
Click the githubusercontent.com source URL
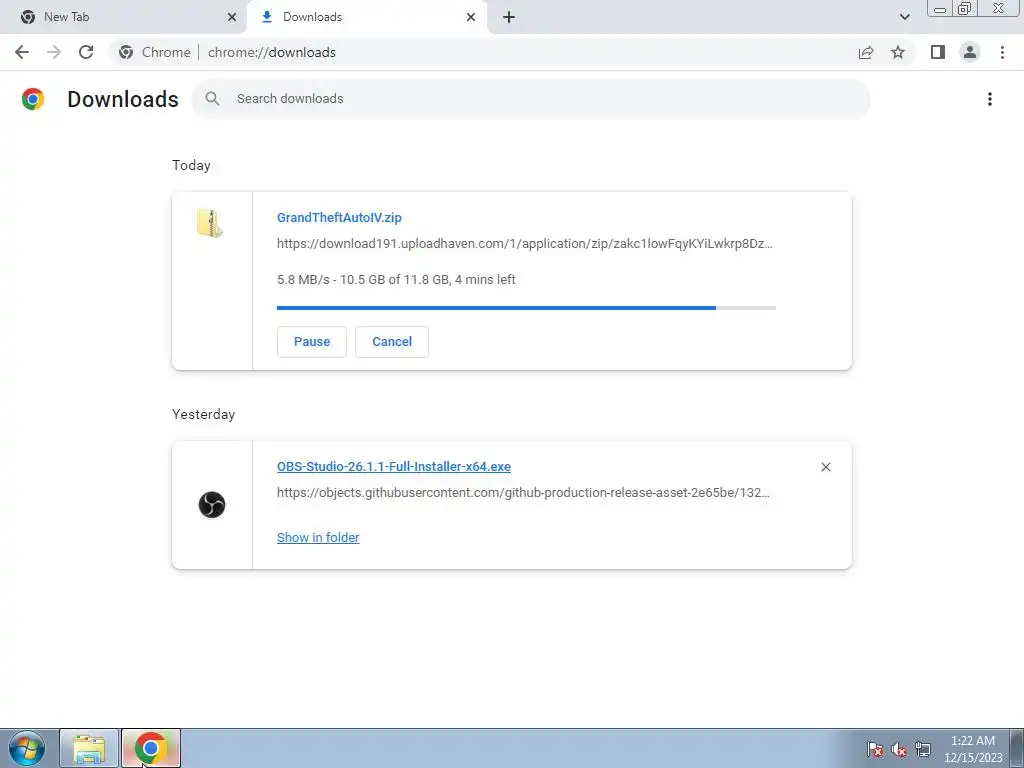(523, 492)
